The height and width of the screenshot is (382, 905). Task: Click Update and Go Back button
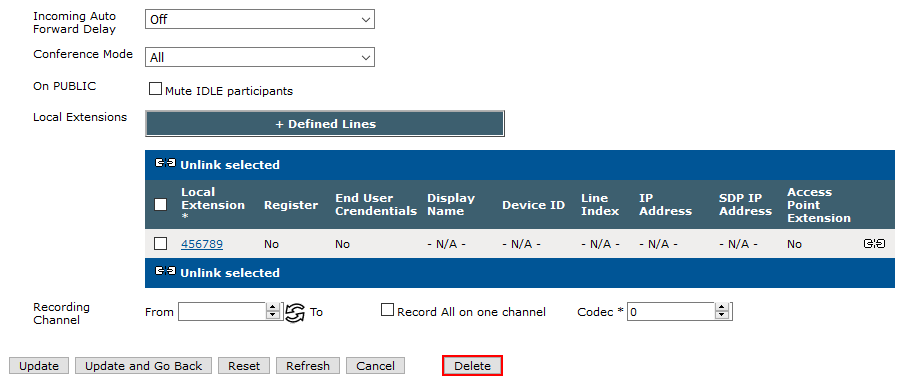(143, 366)
